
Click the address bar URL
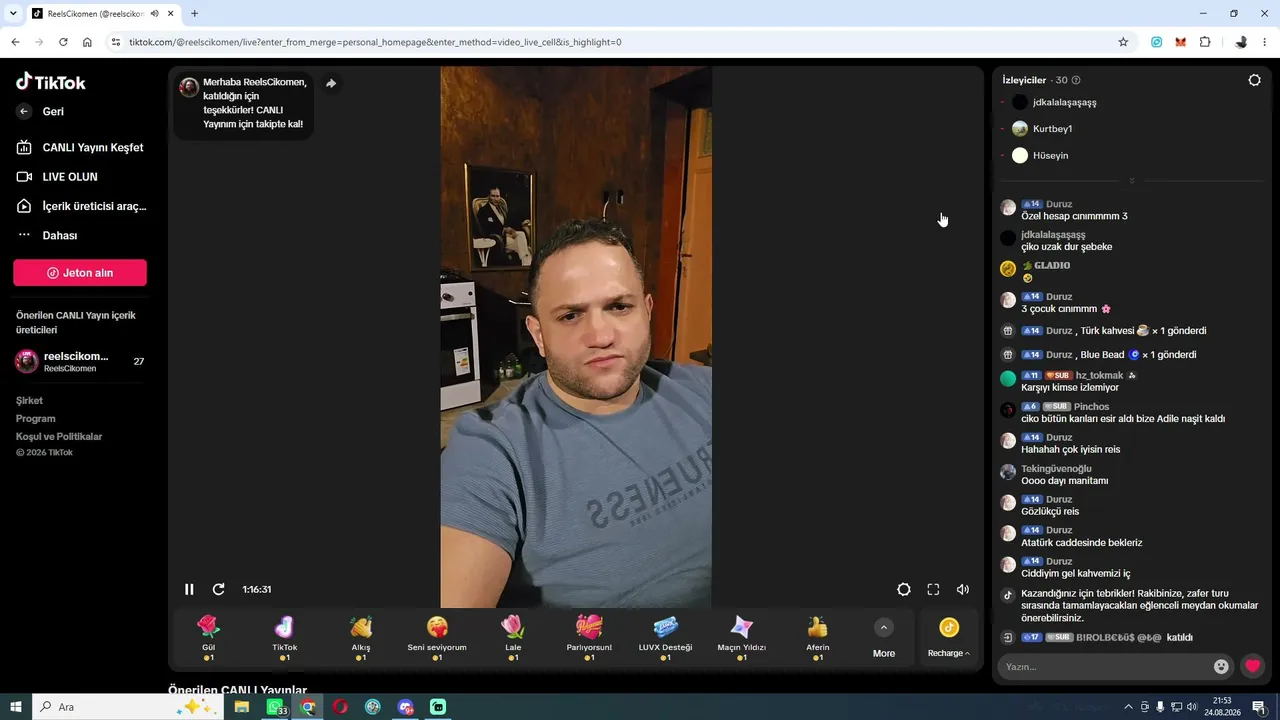pos(375,42)
